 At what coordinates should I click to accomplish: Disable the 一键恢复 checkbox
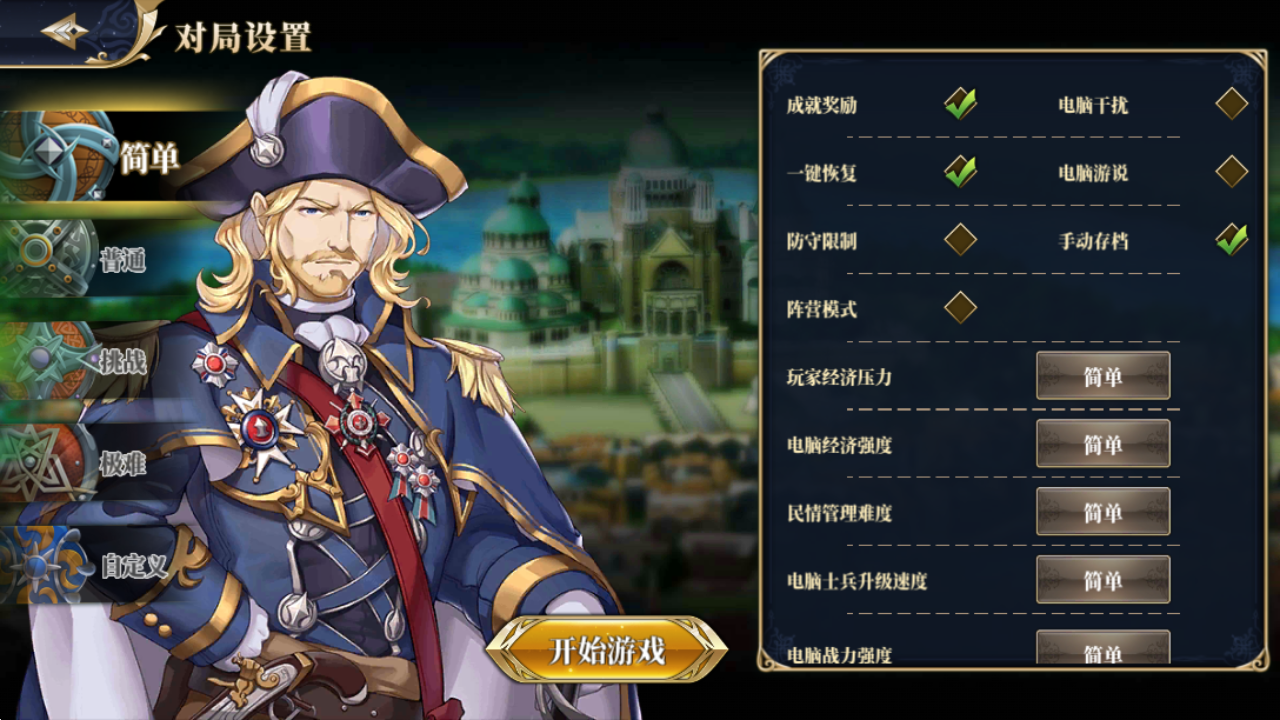point(960,172)
